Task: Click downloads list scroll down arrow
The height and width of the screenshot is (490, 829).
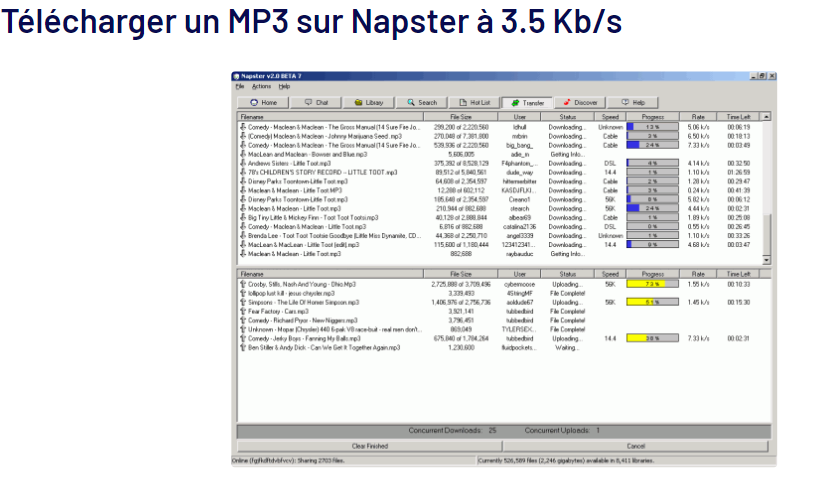Action: 766,260
